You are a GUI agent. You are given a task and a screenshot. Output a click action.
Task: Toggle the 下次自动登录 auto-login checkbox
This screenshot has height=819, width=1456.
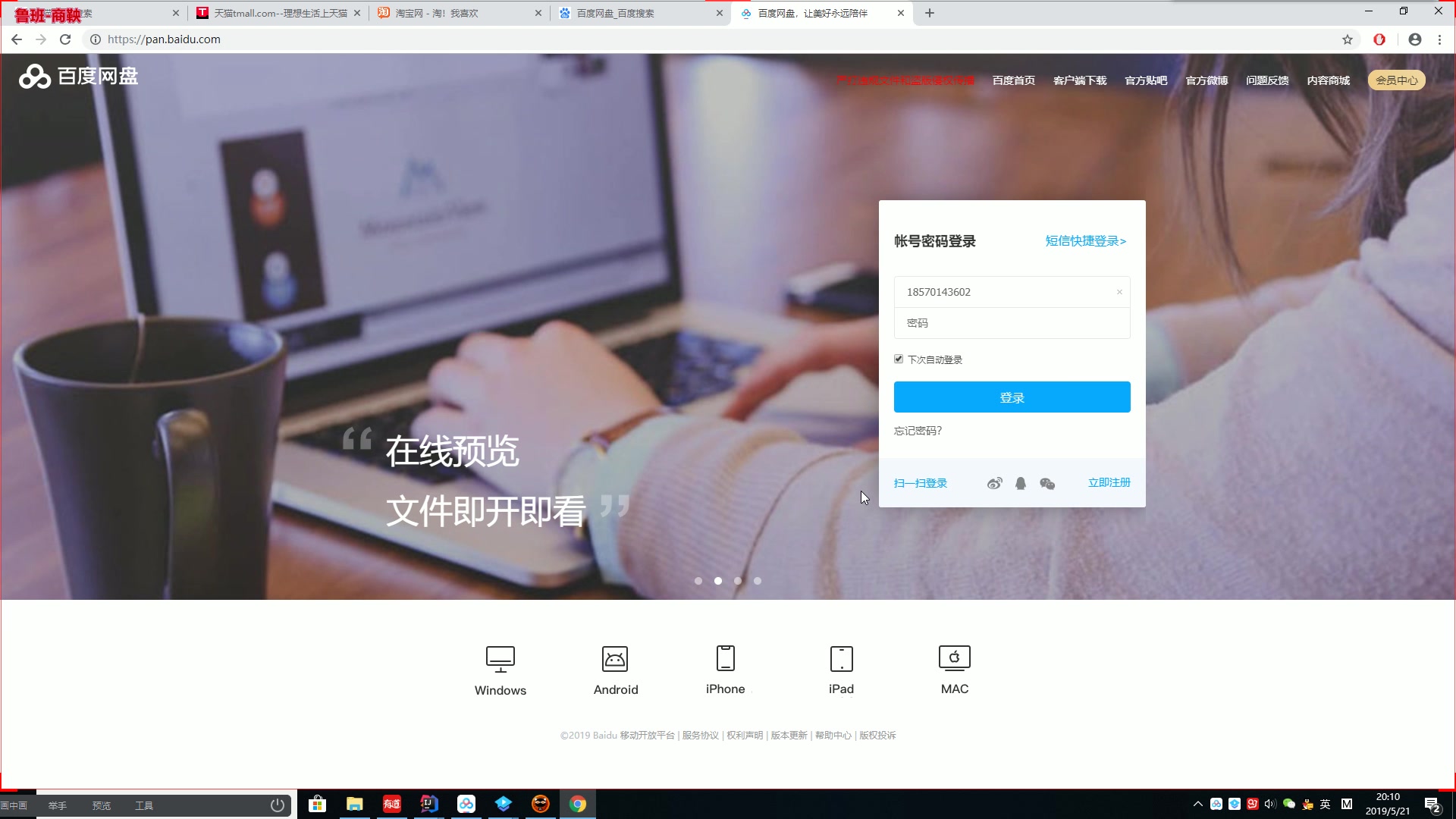pyautogui.click(x=898, y=359)
